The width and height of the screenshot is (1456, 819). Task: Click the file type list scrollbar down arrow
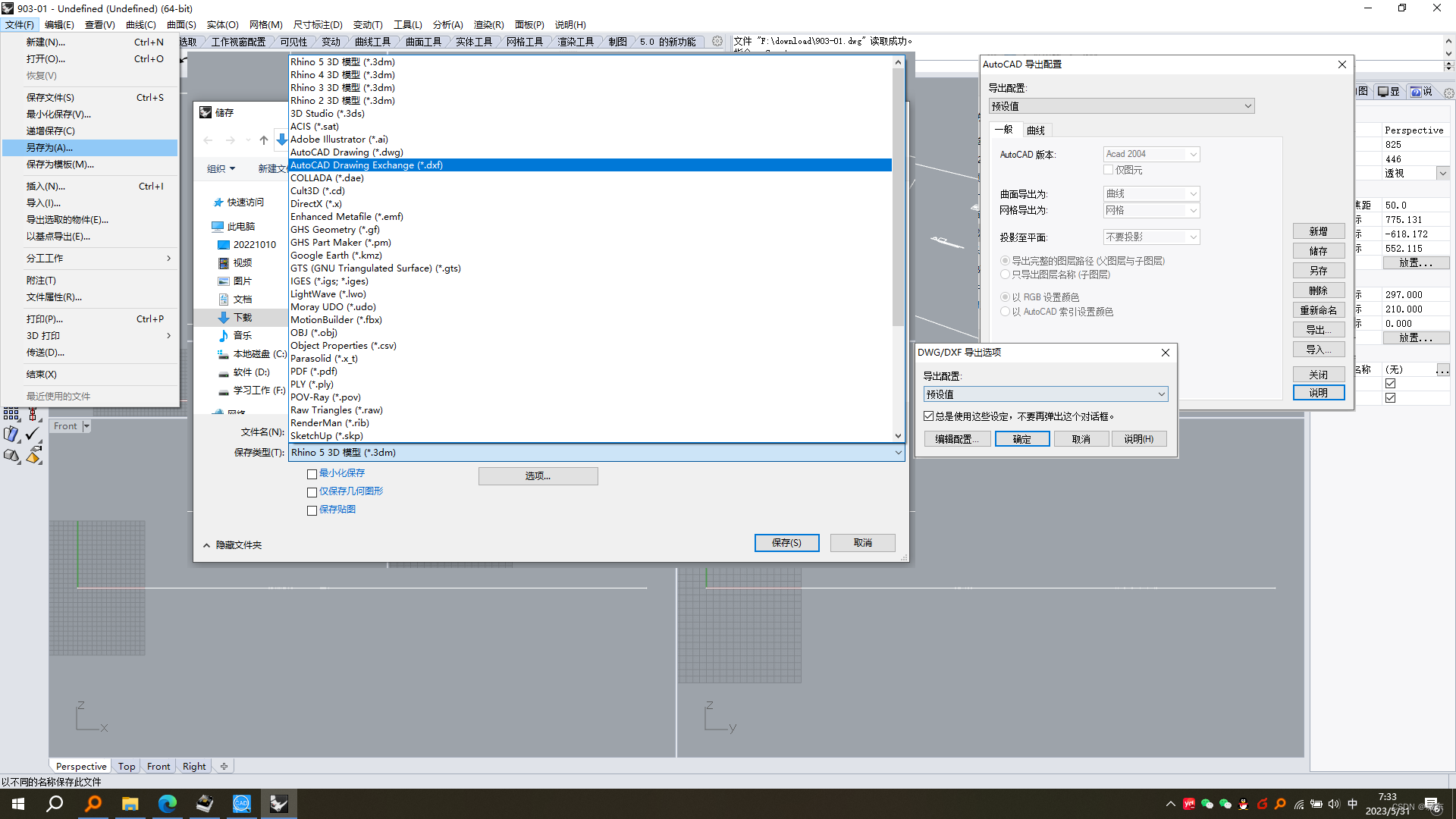pyautogui.click(x=898, y=436)
